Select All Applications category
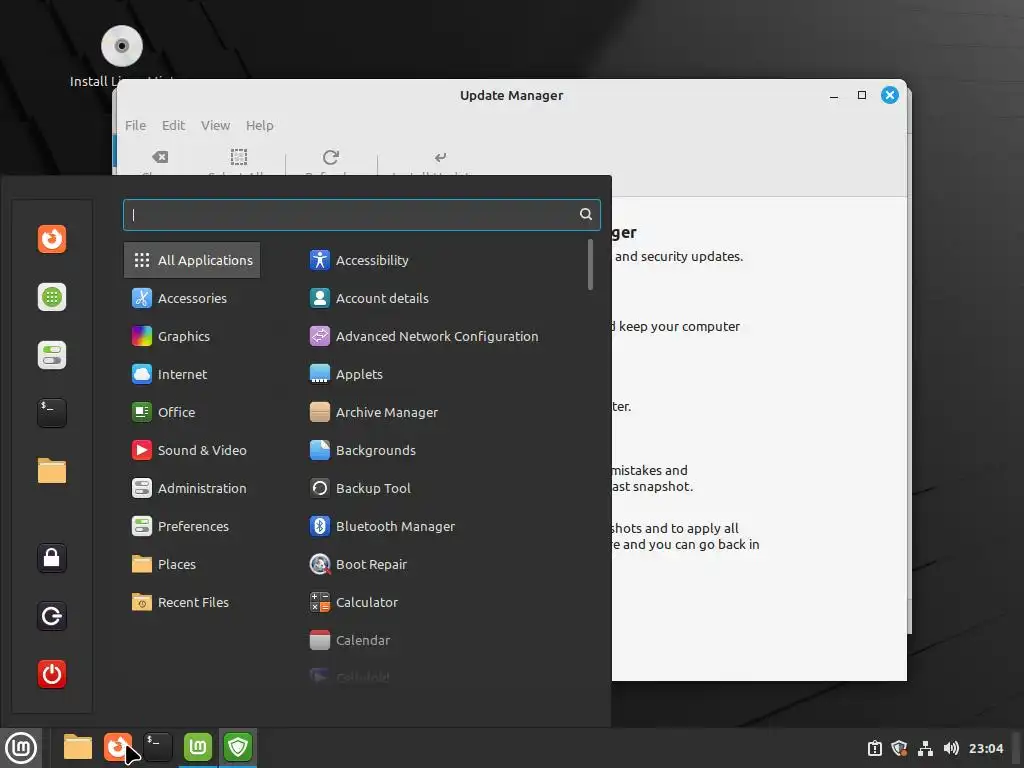Viewport: 1024px width, 768px height. click(192, 260)
